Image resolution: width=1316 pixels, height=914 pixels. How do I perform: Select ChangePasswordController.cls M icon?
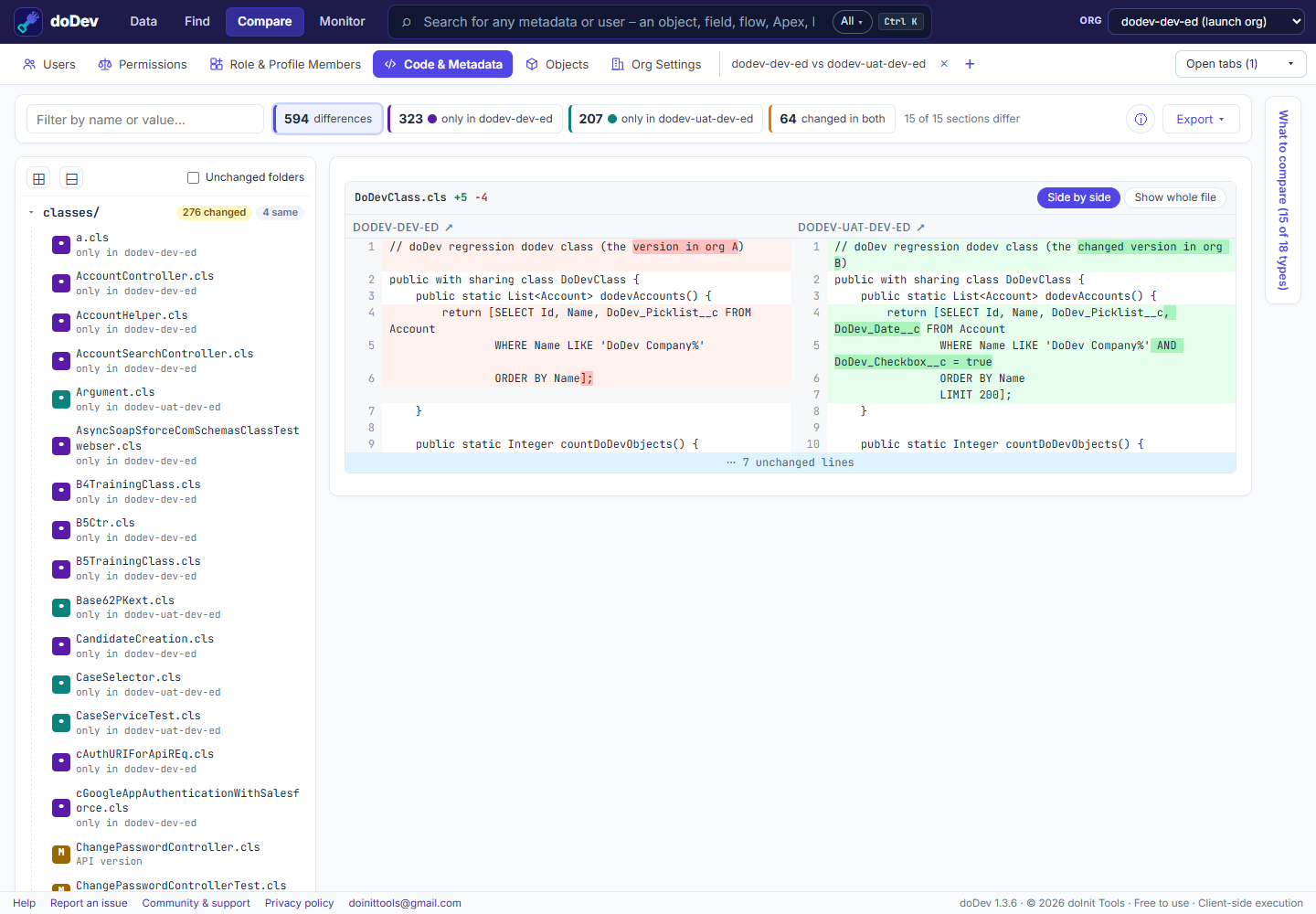pyautogui.click(x=61, y=854)
